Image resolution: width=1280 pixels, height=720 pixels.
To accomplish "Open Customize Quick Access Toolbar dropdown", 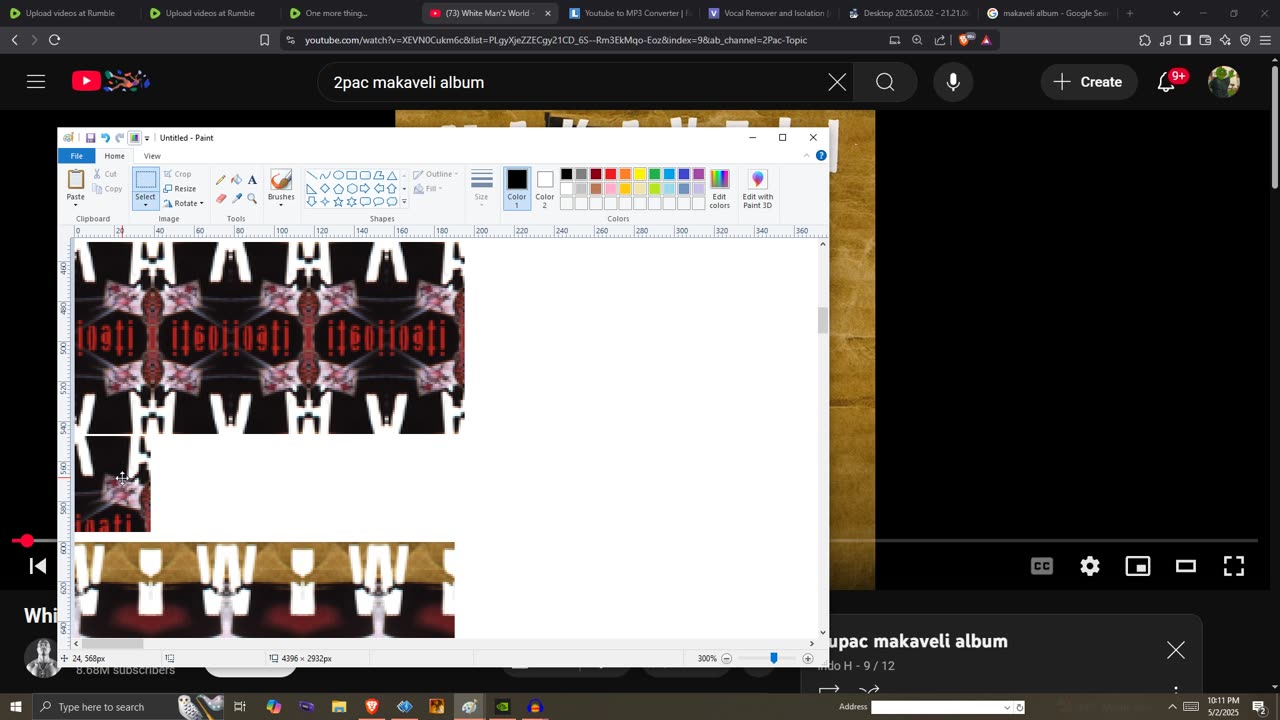I will coord(147,138).
